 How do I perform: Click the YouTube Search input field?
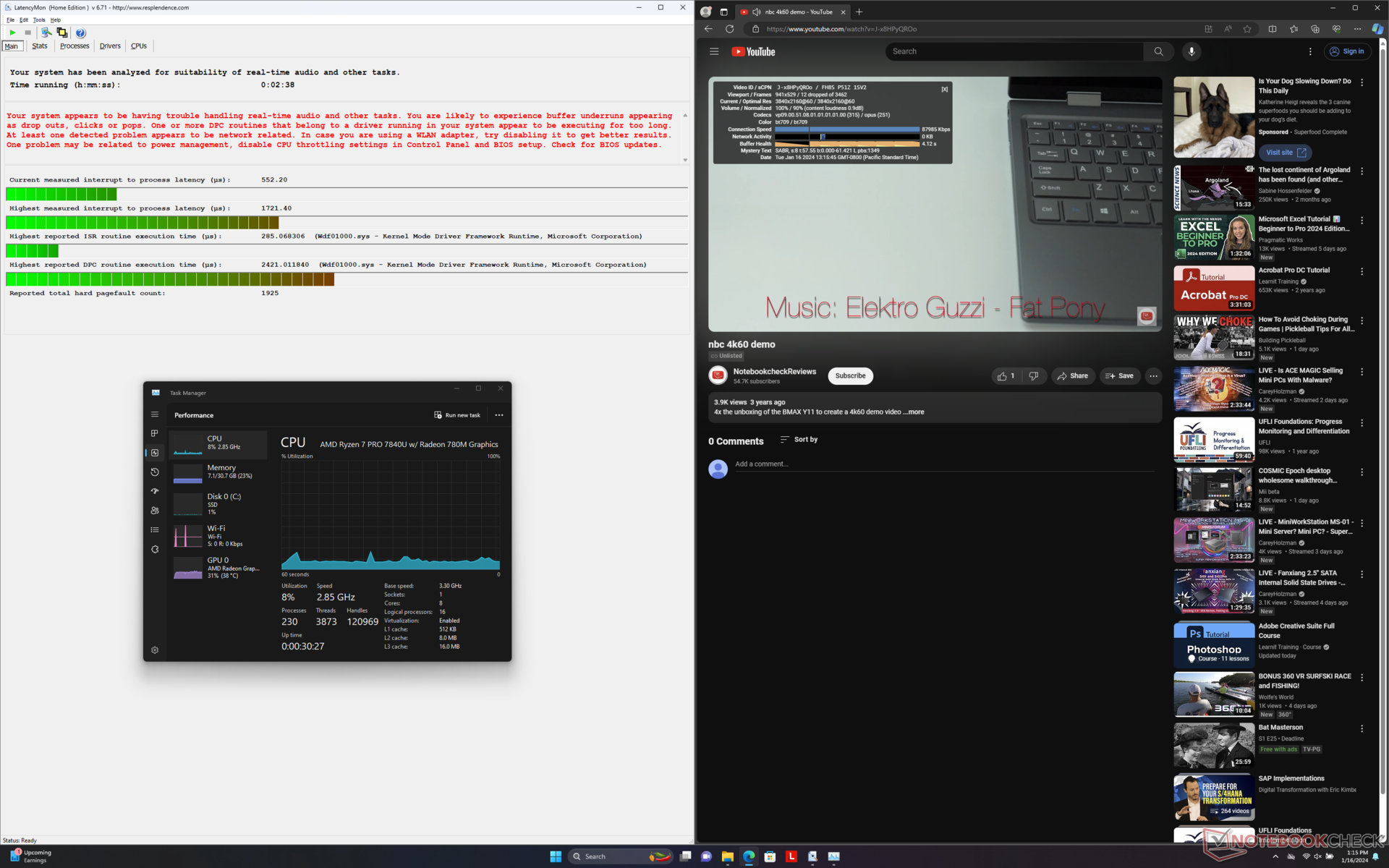pos(1013,51)
